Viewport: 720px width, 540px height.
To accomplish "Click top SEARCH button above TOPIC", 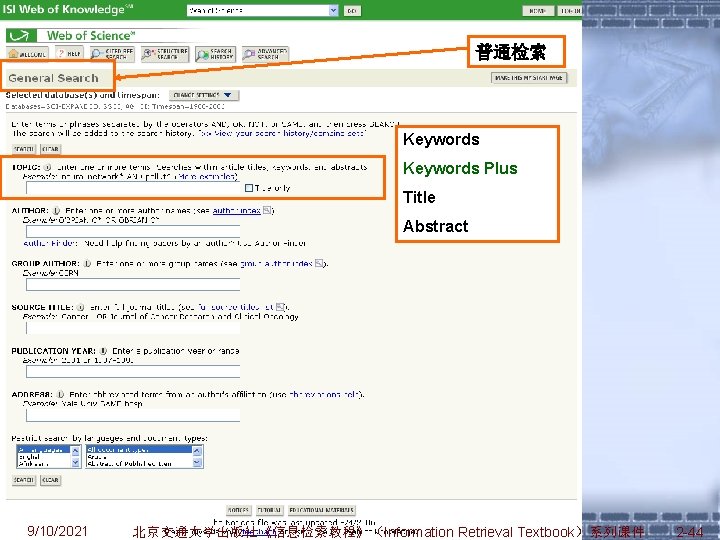I will coord(24,149).
